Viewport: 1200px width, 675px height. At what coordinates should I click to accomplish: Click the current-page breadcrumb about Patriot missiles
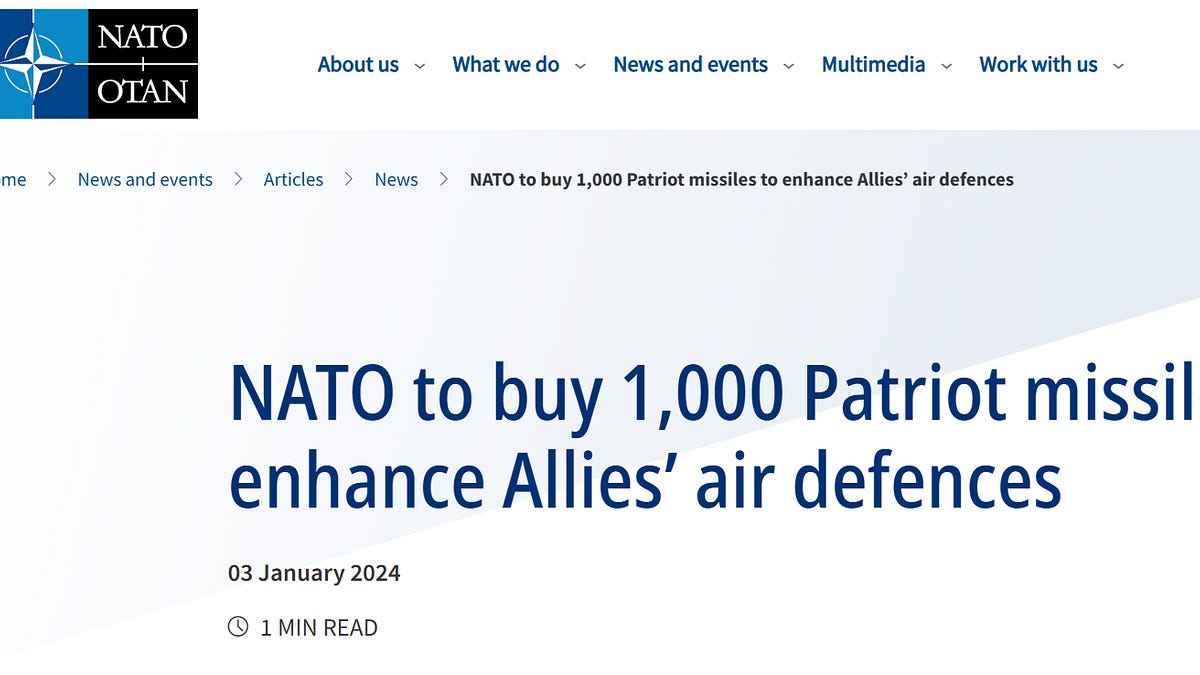coord(742,180)
